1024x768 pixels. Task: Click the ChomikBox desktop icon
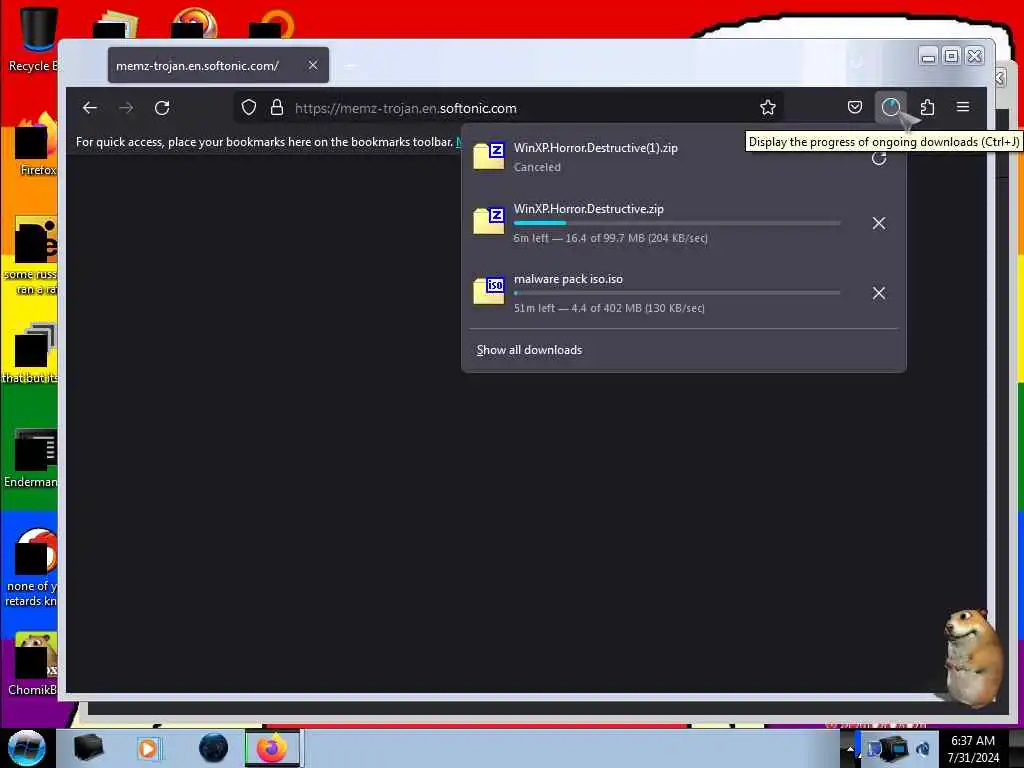(x=34, y=664)
